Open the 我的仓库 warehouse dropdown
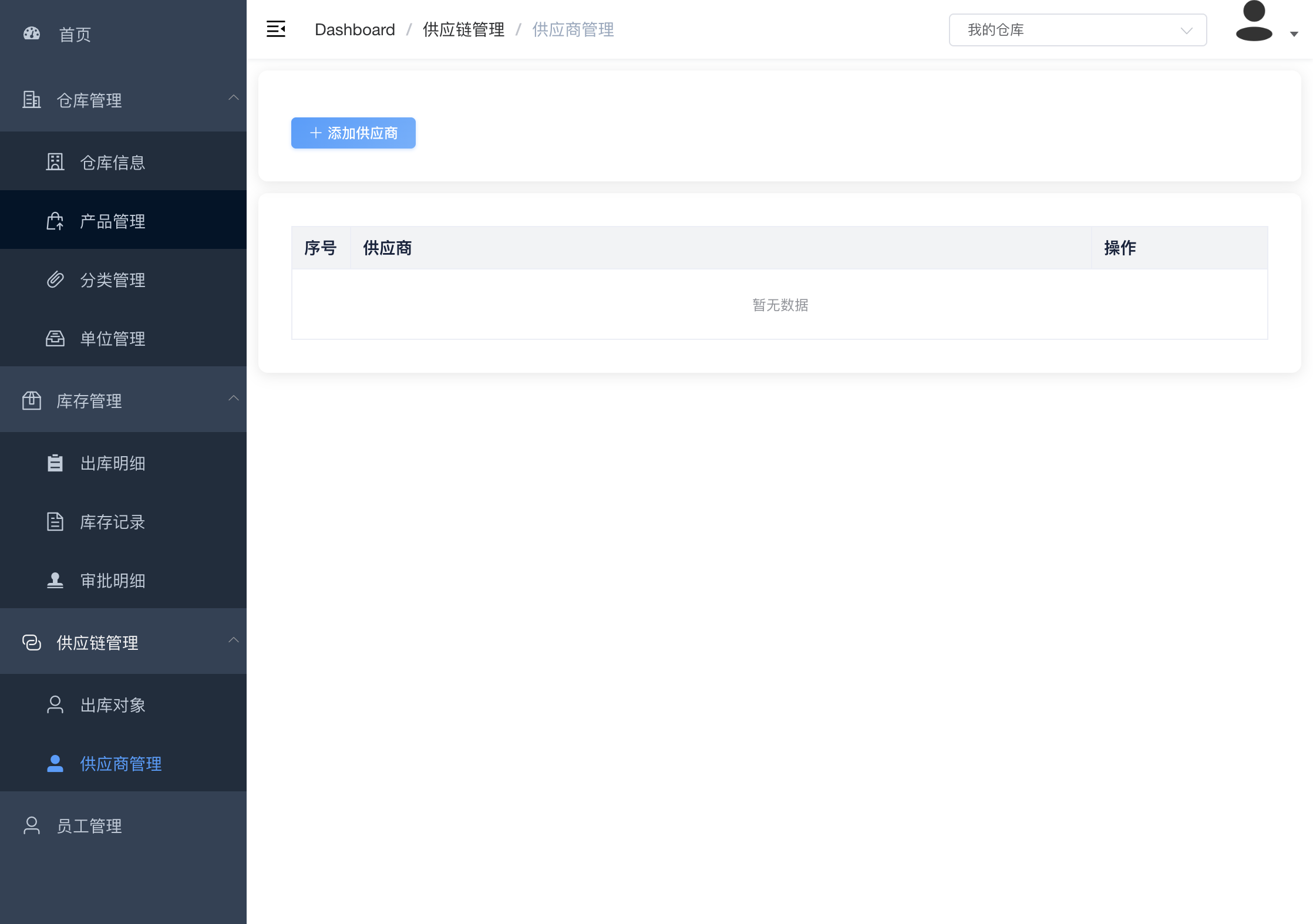1313x924 pixels. 1077,30
